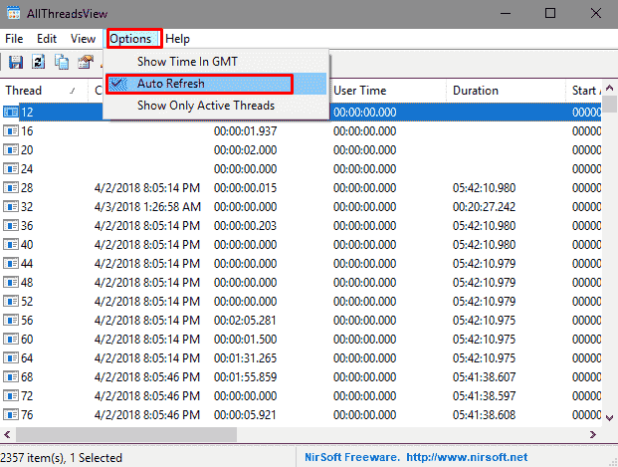Click the thread icon for row 20
Image resolution: width=618 pixels, height=467 pixels.
pos(11,150)
